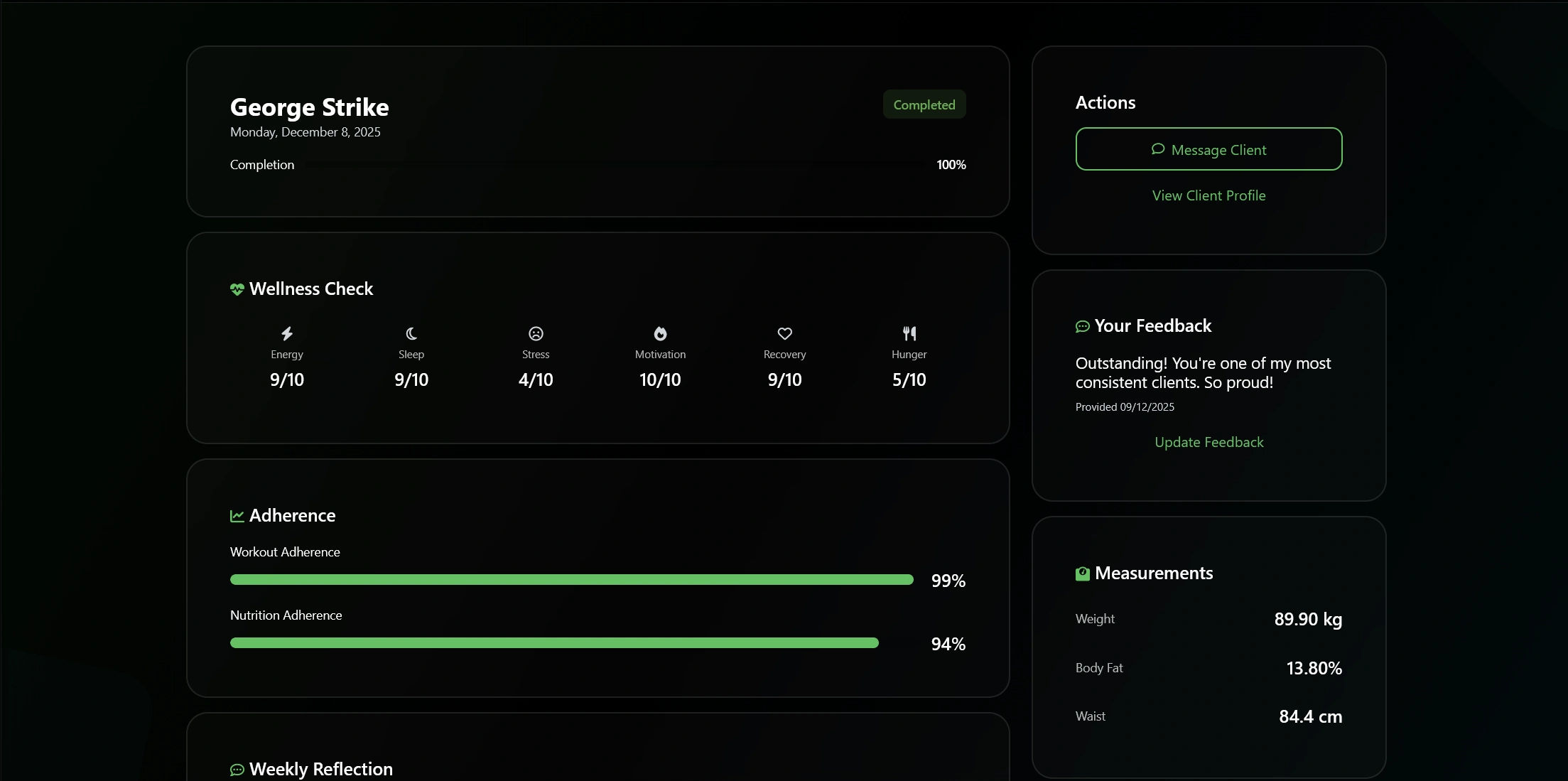
Task: Click the Recovery score 9/10
Action: 784,380
